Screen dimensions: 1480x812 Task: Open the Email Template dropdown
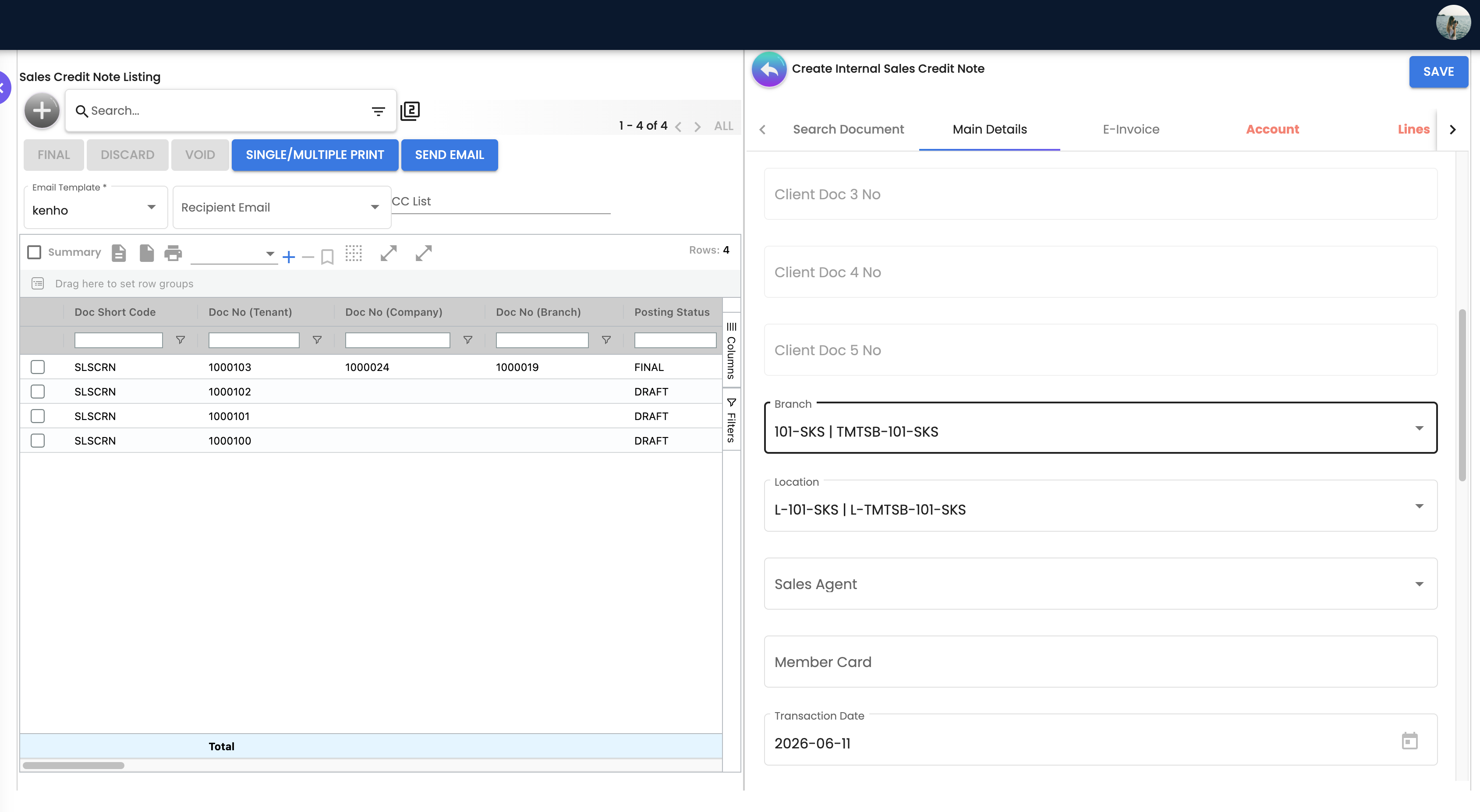point(96,207)
